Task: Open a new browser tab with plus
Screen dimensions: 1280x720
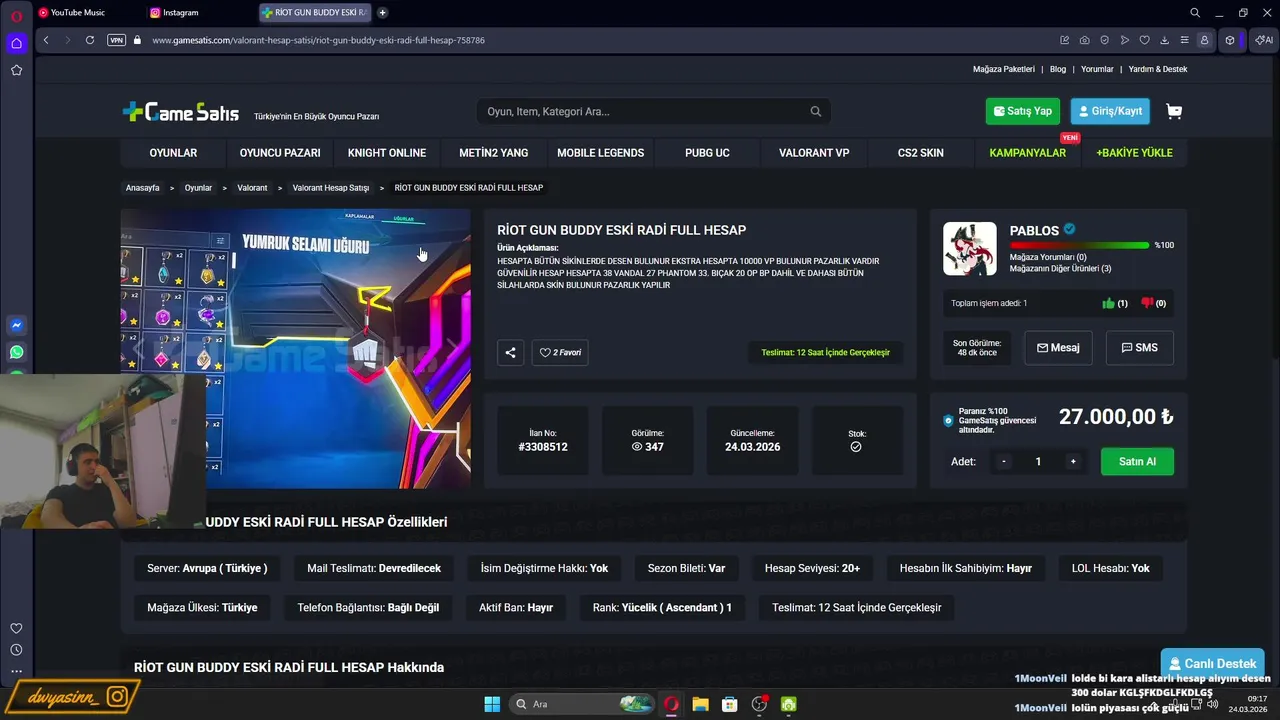Action: [382, 12]
